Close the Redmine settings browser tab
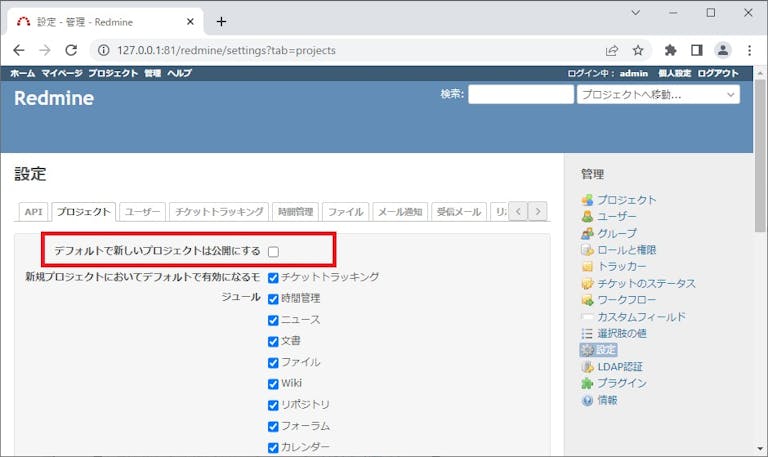 [190, 22]
